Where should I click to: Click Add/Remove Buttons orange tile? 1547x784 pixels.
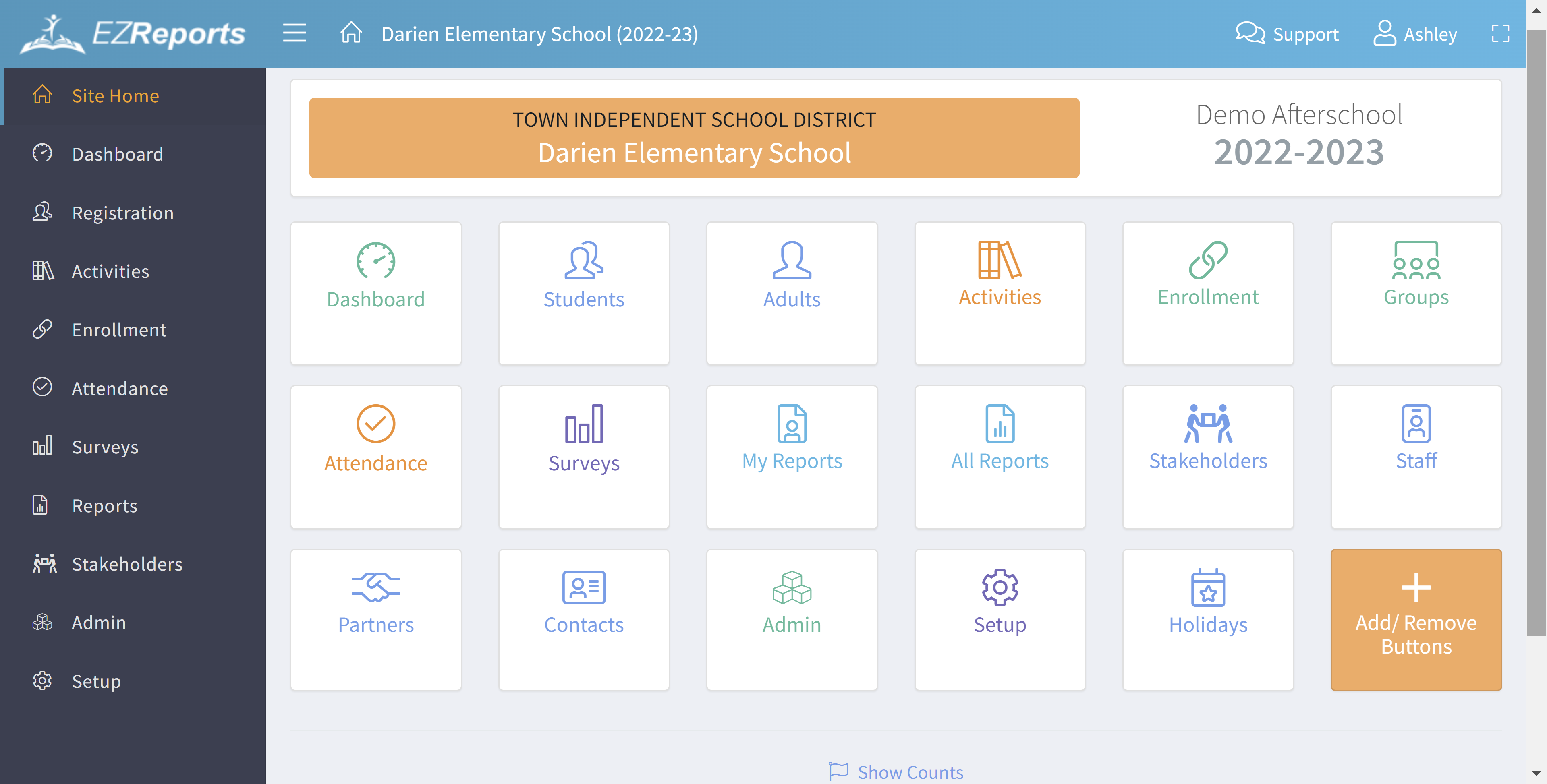1416,620
